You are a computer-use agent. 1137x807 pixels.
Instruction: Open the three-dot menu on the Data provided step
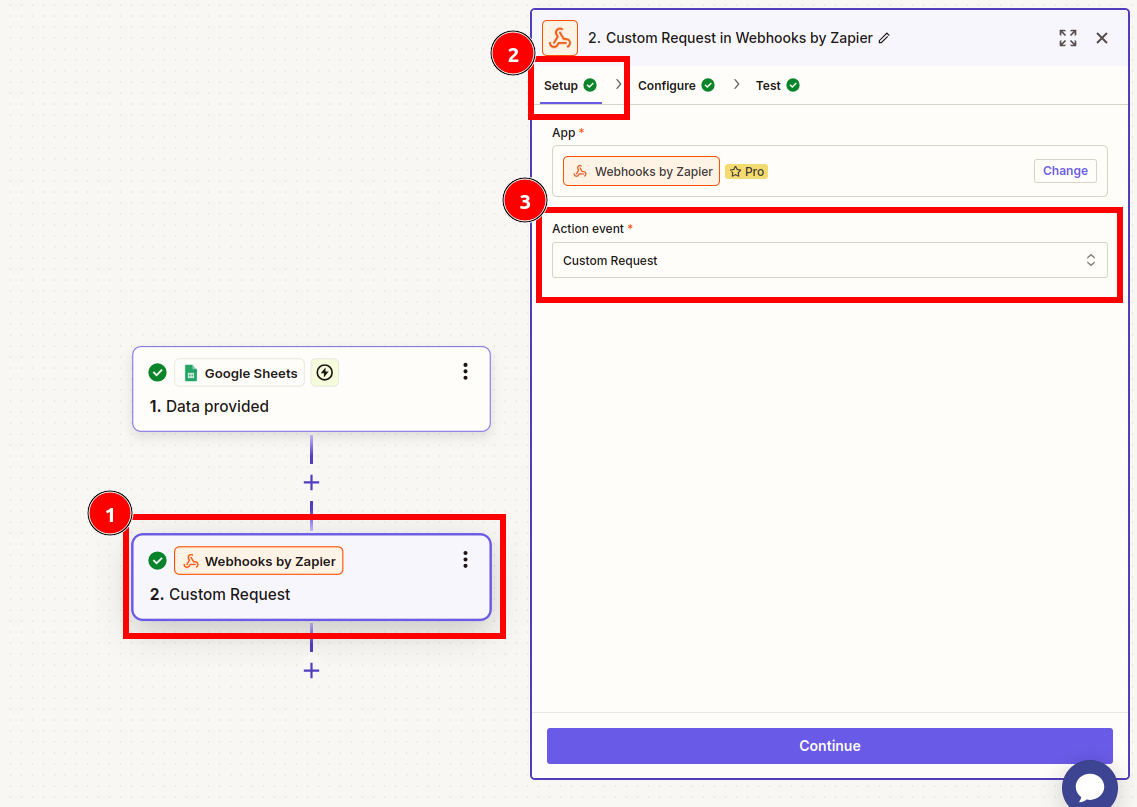465,372
